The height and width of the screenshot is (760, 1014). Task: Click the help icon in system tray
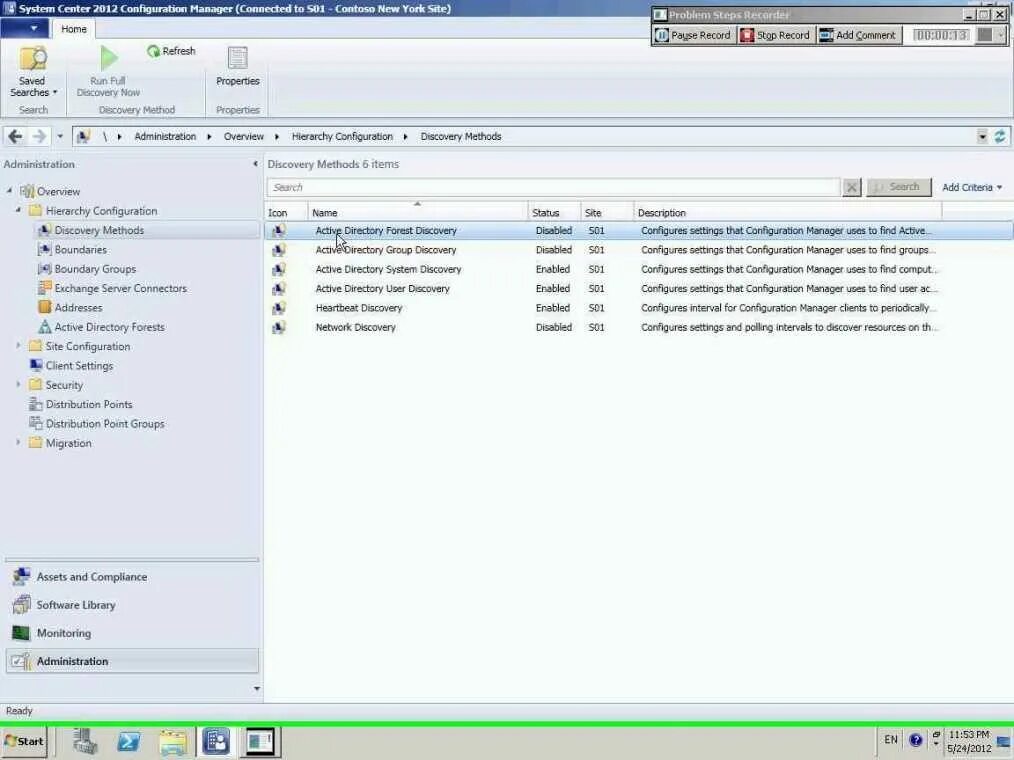pyautogui.click(x=916, y=740)
